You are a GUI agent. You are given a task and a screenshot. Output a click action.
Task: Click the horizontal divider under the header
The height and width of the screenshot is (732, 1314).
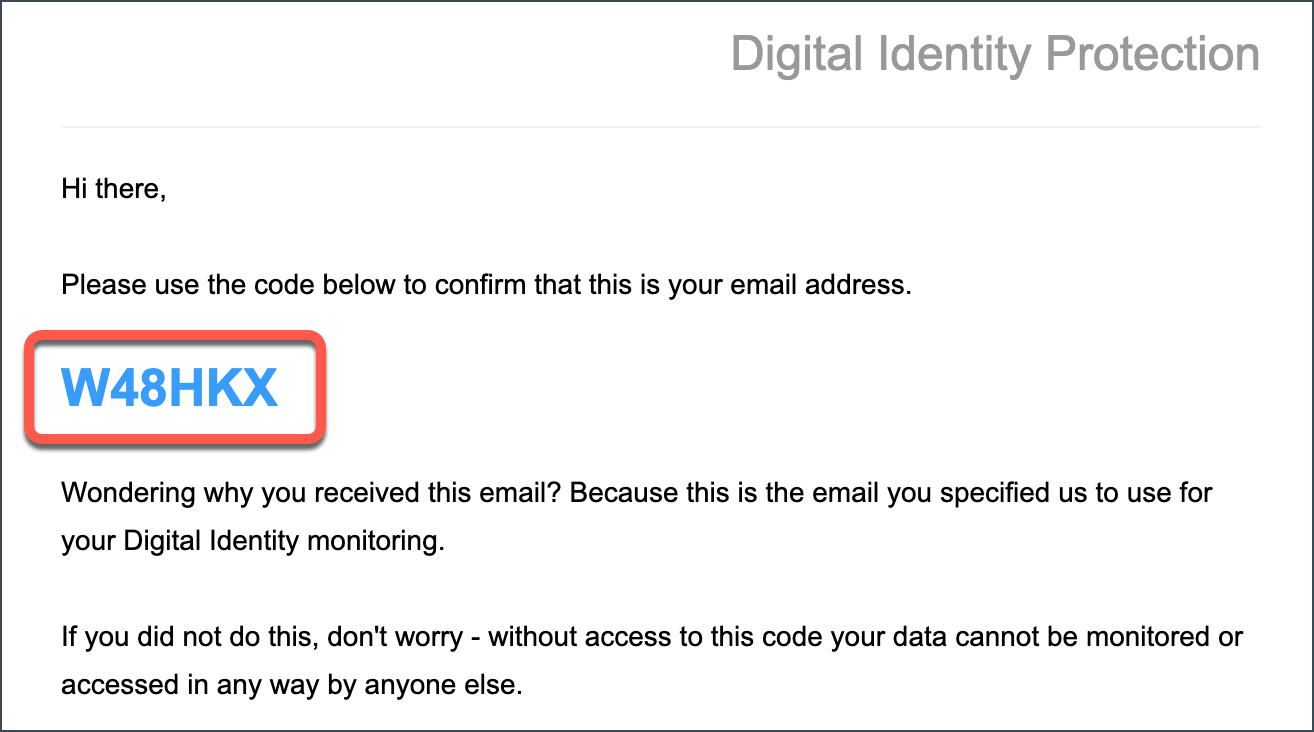click(x=661, y=127)
